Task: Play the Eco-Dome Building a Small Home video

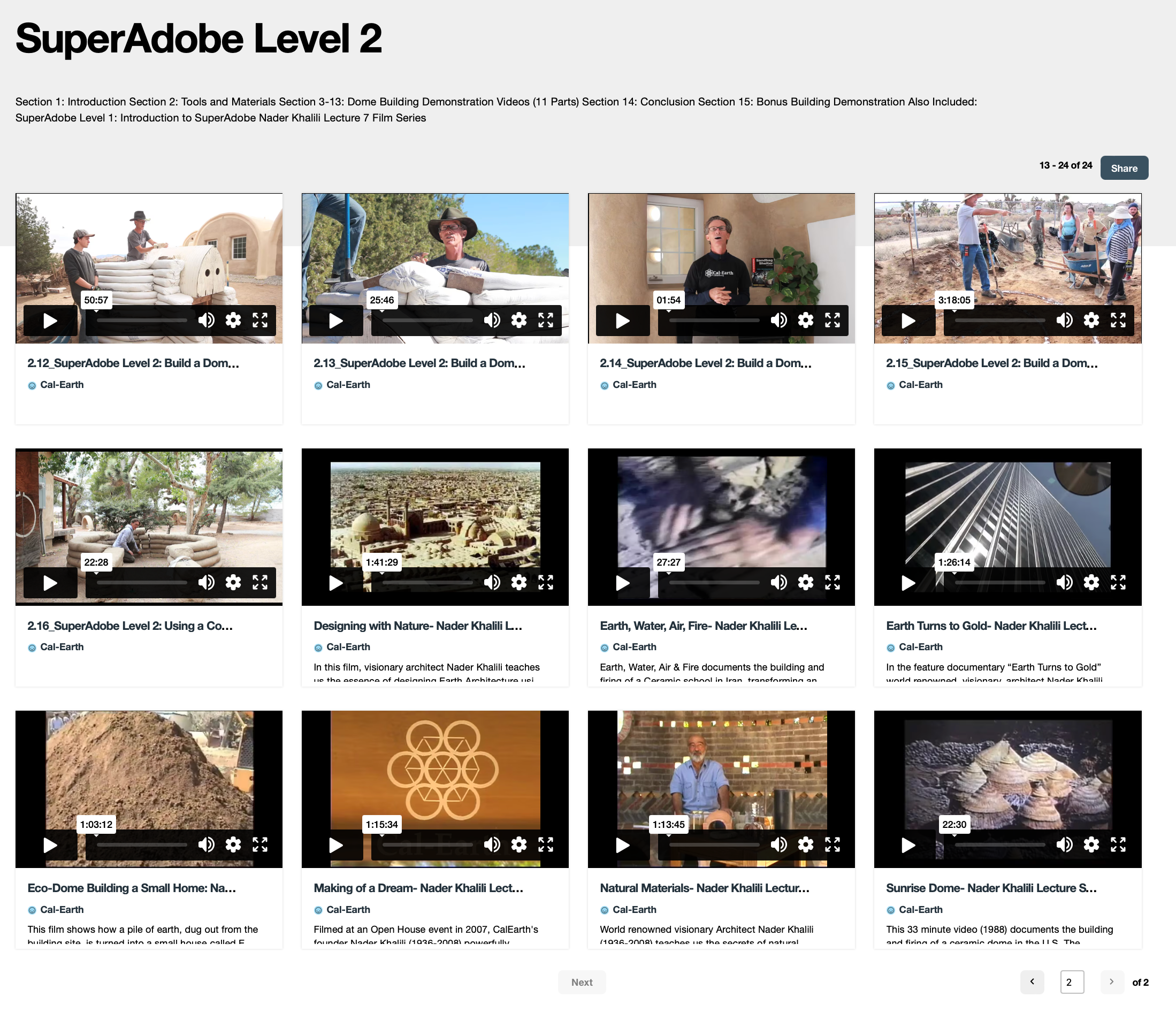Action: [x=50, y=844]
